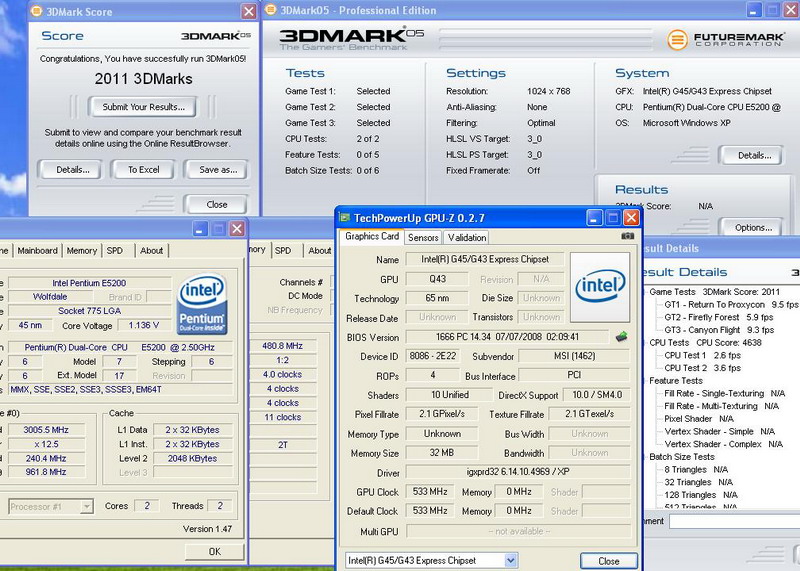800x571 pixels.
Task: Open the GPU-Z Sensors tab
Action: coord(423,237)
